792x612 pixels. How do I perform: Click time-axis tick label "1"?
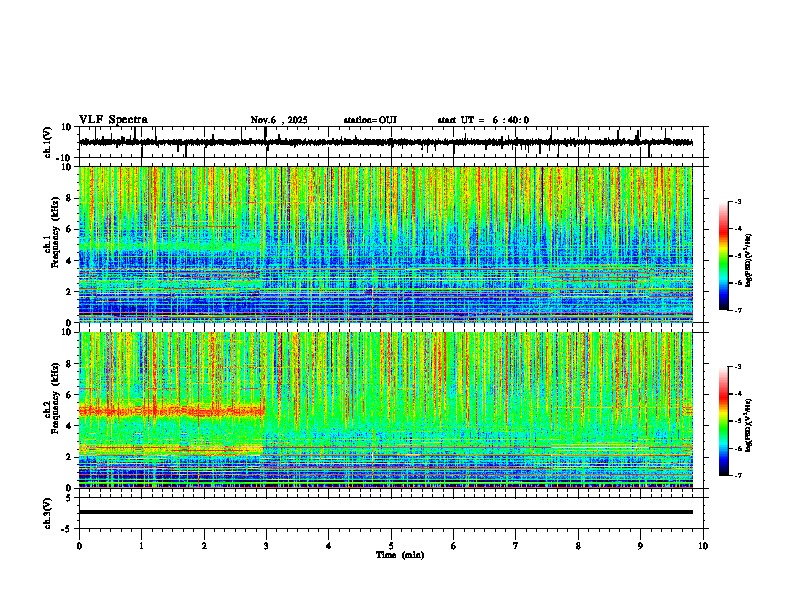[x=141, y=546]
